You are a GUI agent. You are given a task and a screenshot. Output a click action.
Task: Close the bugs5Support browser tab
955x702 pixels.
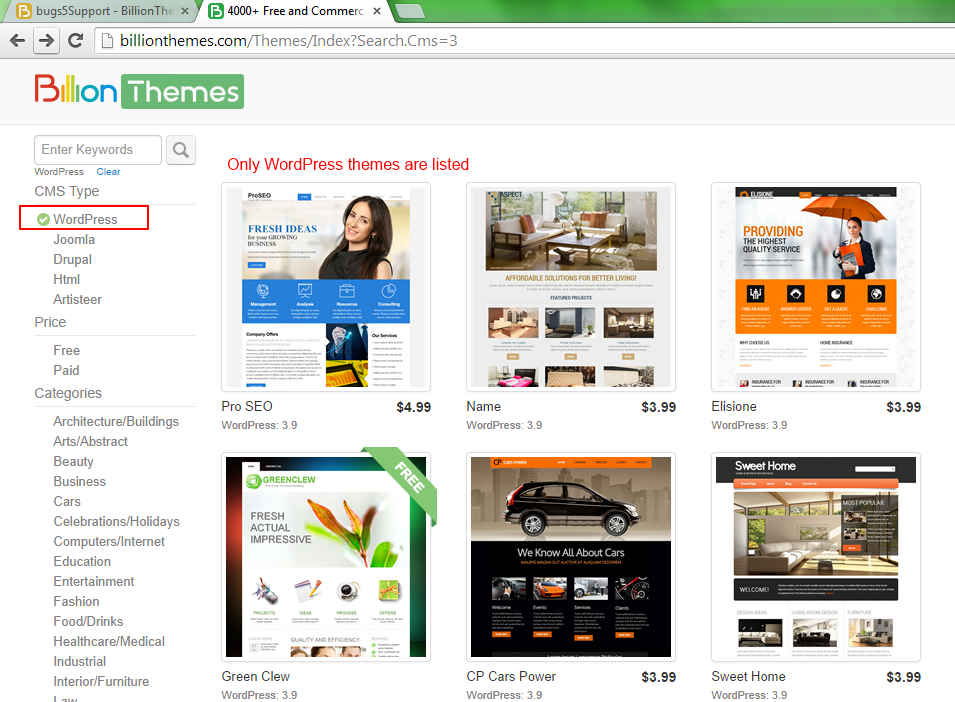[x=184, y=12]
